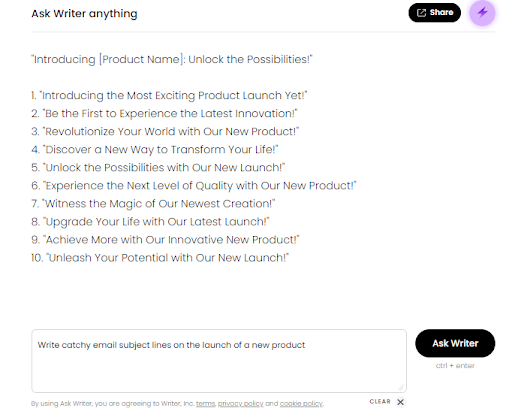This screenshot has height=411, width=512.
Task: Click the Share button
Action: (x=435, y=13)
